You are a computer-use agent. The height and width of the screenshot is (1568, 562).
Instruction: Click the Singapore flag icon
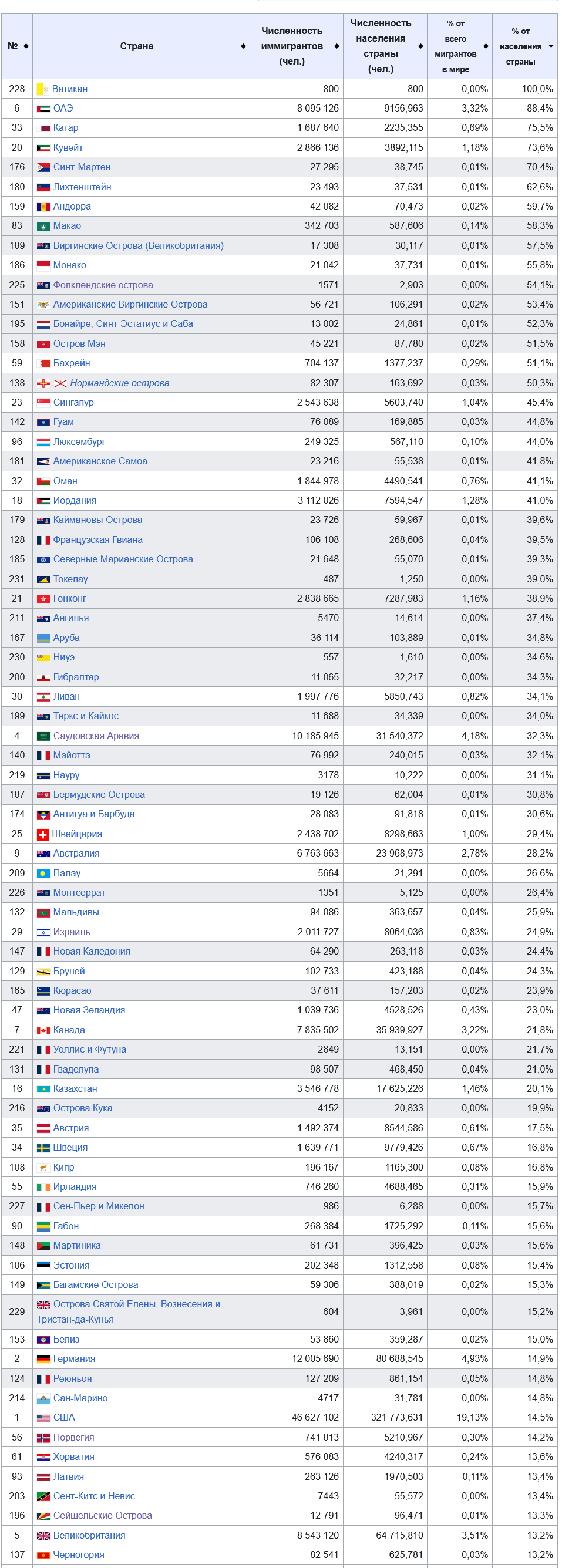43,403
